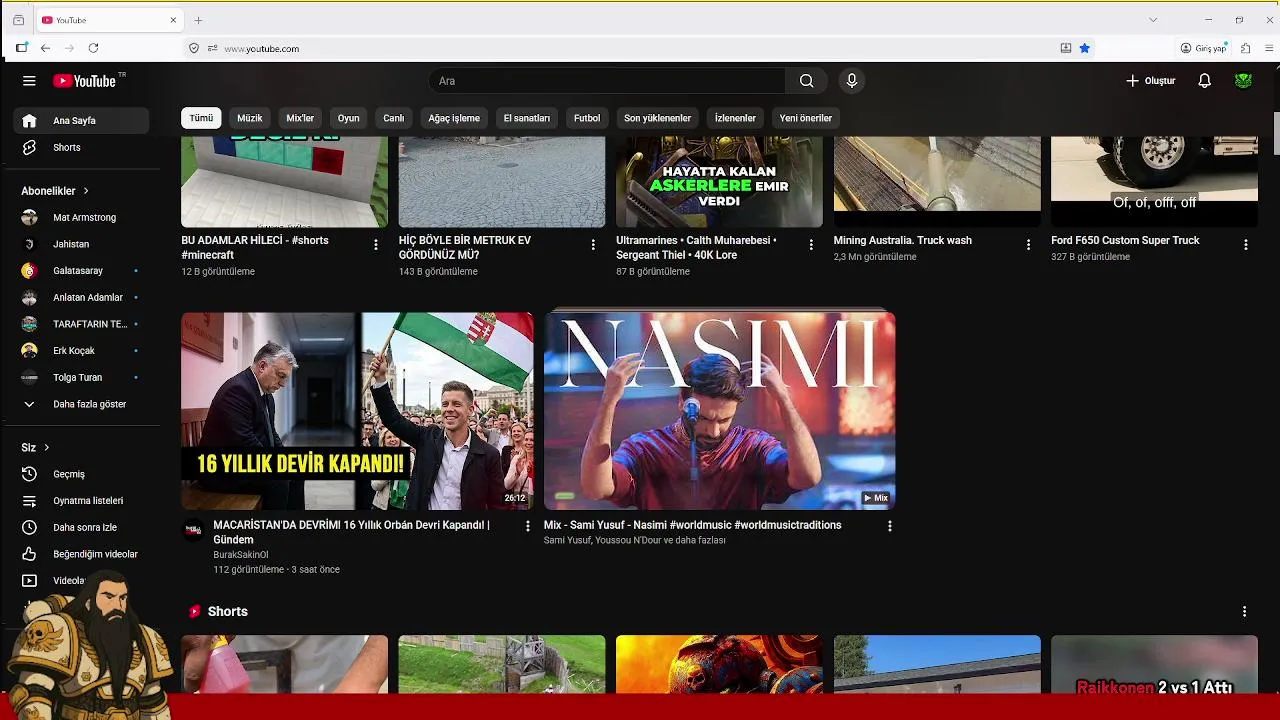This screenshot has height=720, width=1280.
Task: Open the Mining Australia Truck wash title
Action: 902,241
